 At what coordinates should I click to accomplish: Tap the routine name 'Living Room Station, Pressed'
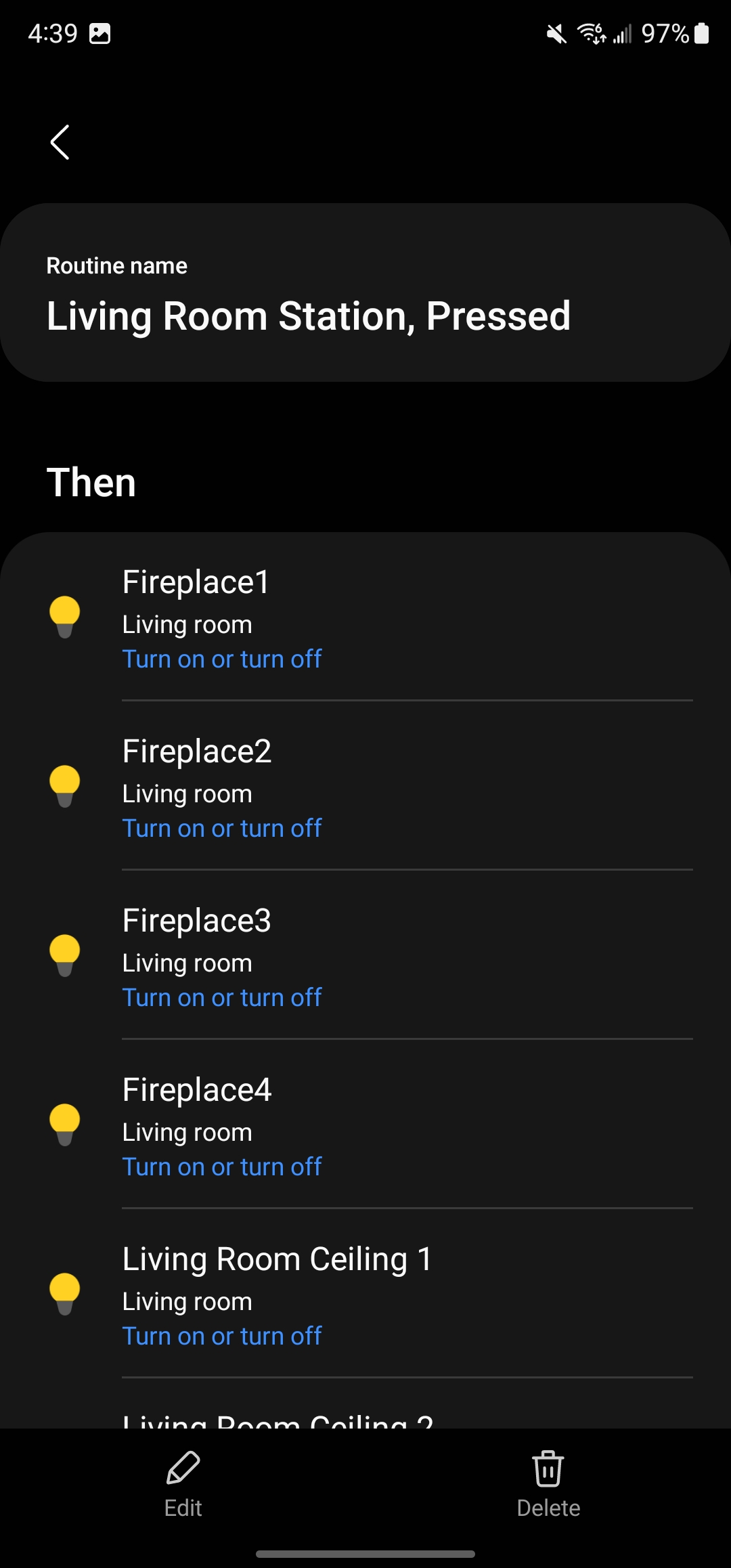309,316
